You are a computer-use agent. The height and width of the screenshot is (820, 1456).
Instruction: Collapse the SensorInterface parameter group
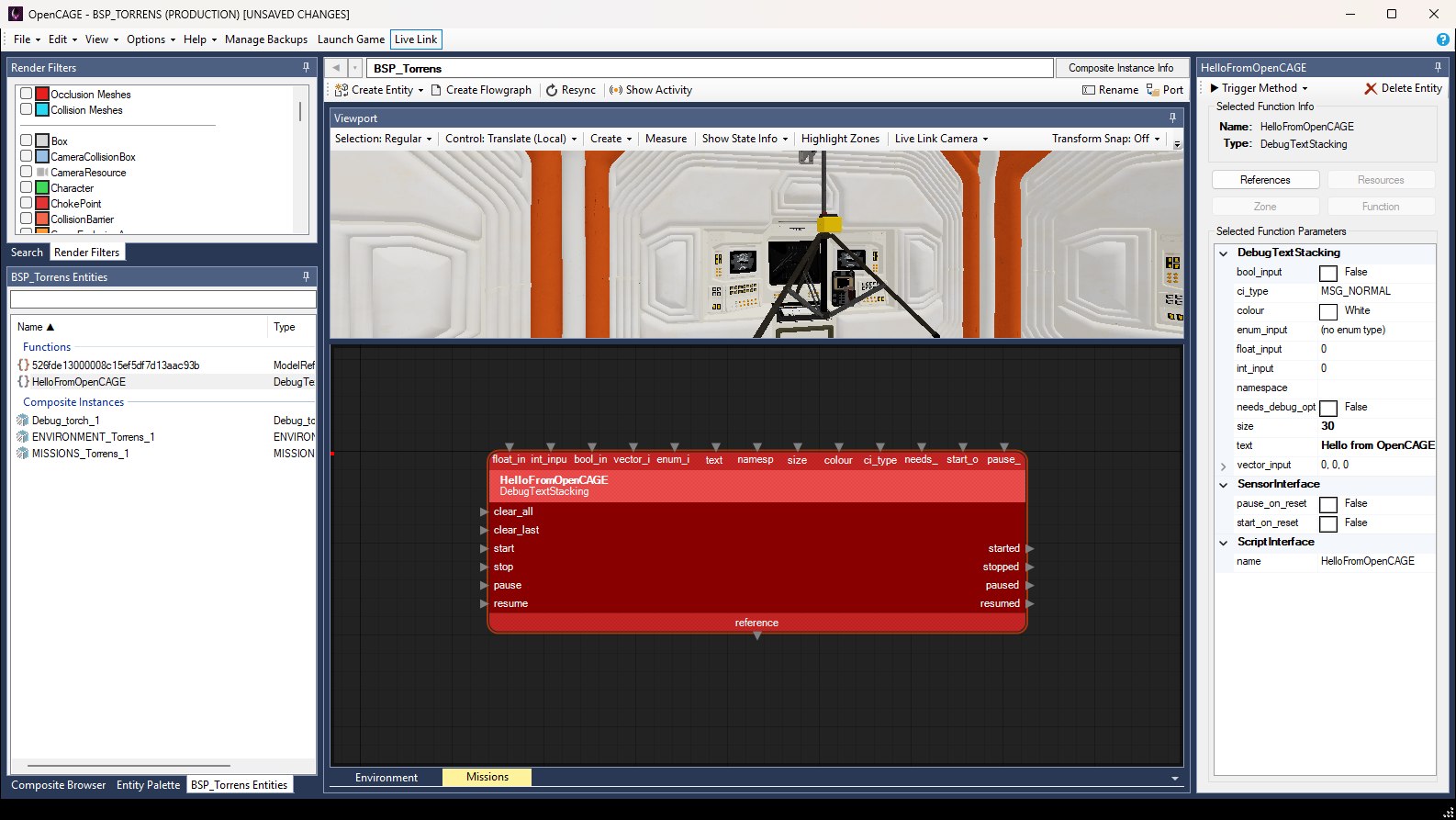(x=1223, y=484)
